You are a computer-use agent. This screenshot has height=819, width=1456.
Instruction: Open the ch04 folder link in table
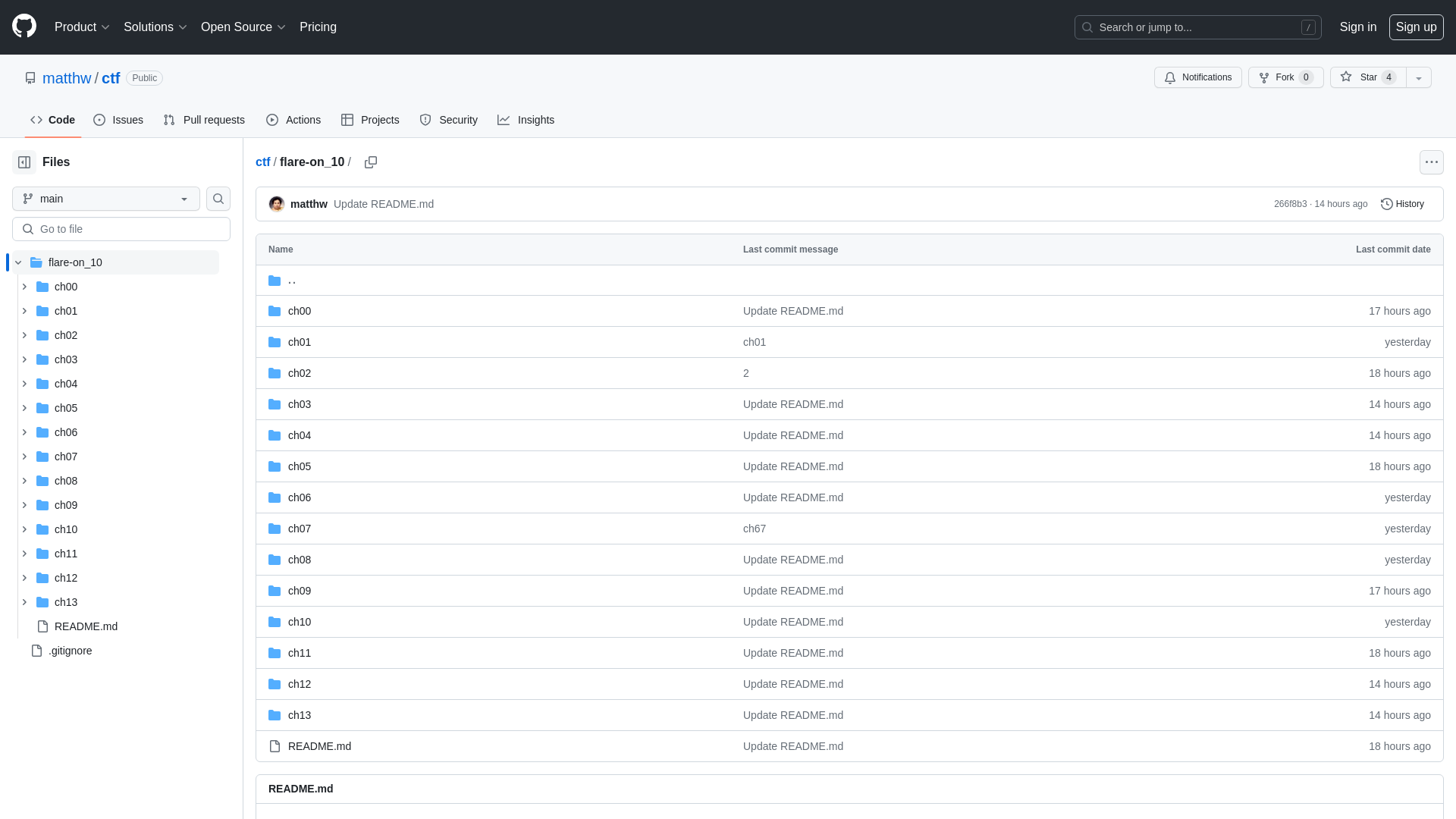pyautogui.click(x=300, y=435)
